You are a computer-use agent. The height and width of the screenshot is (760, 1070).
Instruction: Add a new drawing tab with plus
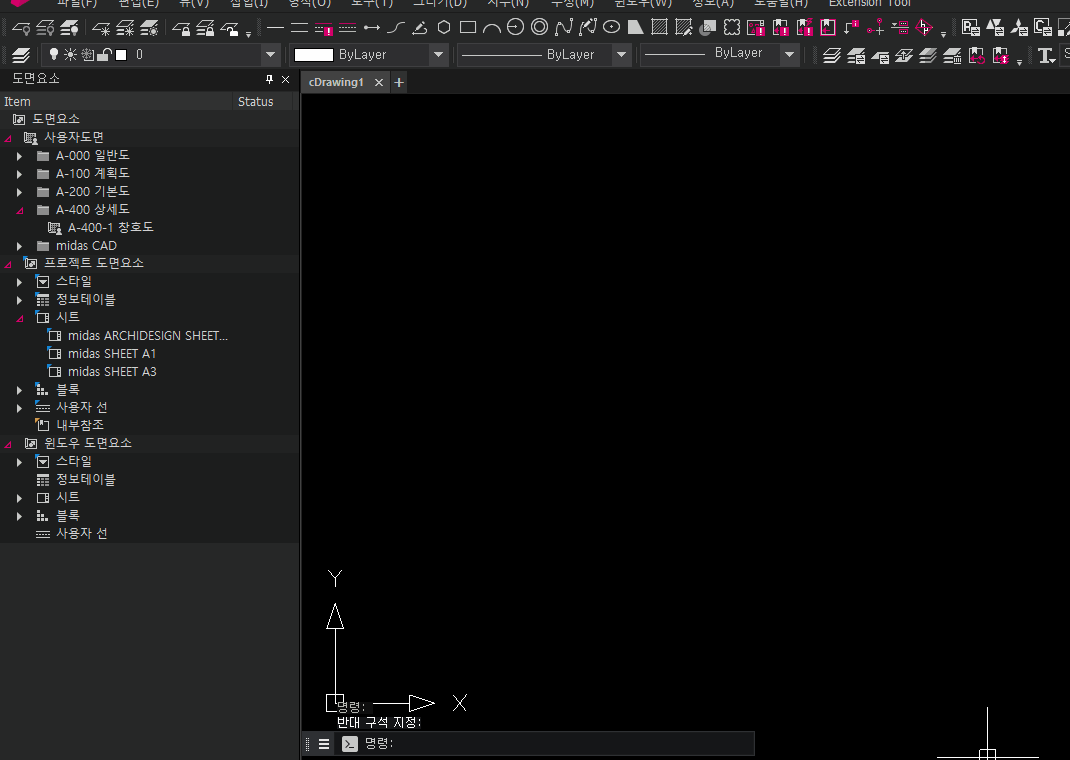click(x=399, y=83)
